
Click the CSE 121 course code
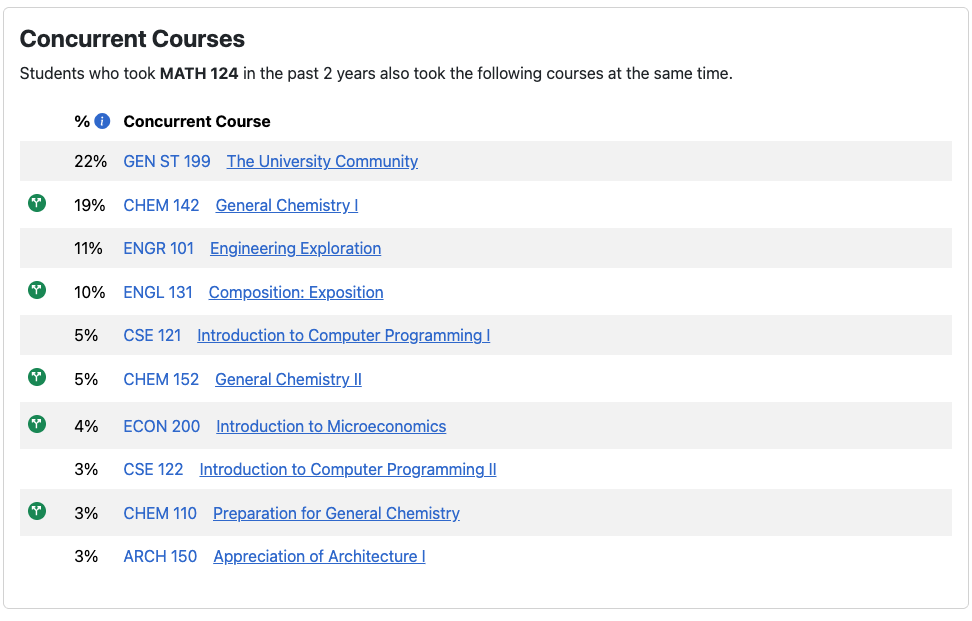coord(152,335)
